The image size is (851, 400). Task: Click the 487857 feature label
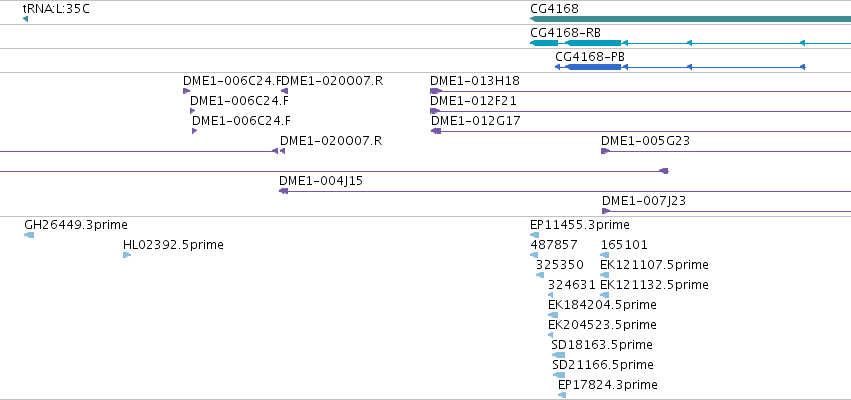[x=554, y=245]
